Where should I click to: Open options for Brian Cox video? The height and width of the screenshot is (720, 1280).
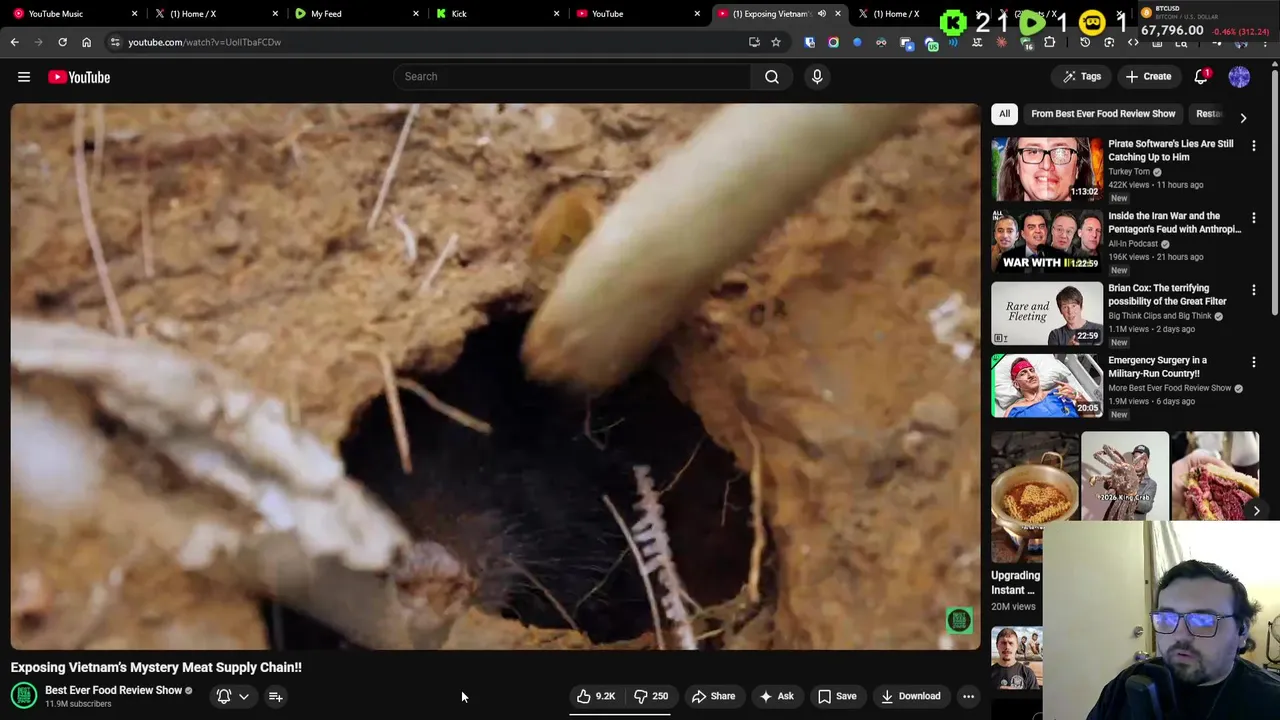tap(1254, 290)
